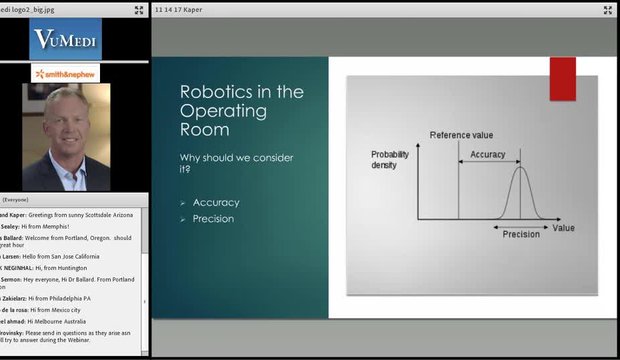Click the scroll-down arrow under the chat
The width and height of the screenshot is (620, 360).
(145, 353)
